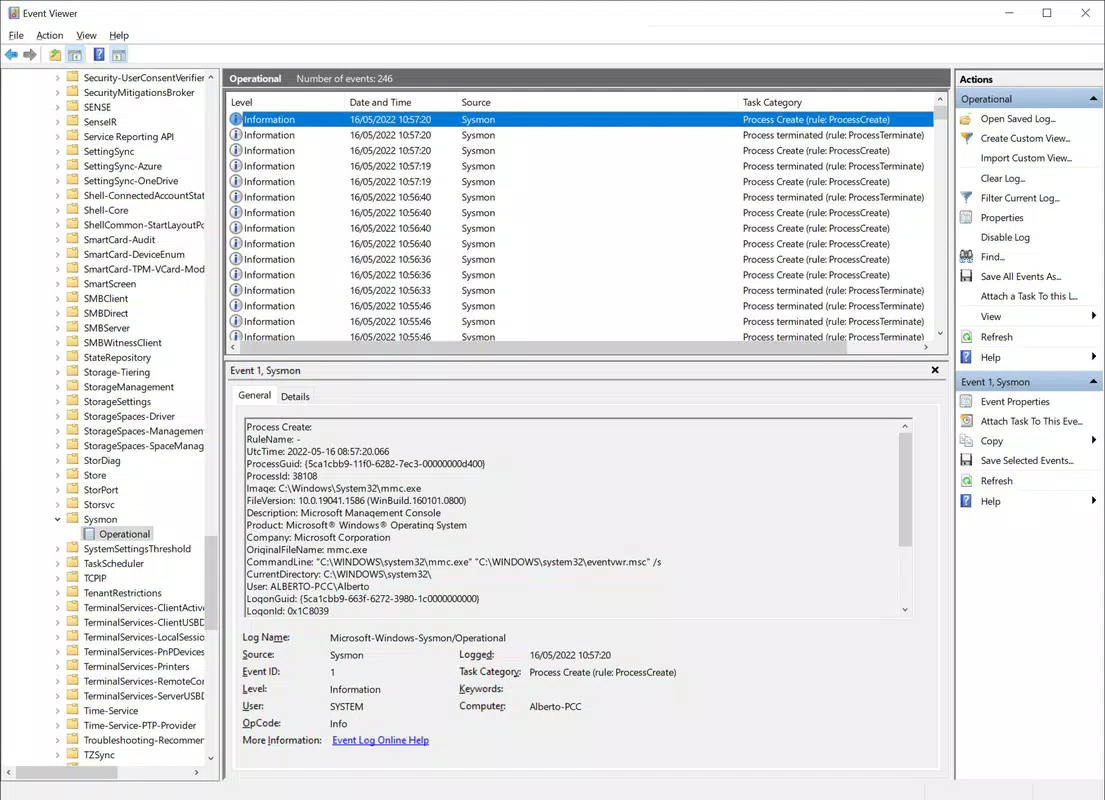Viewport: 1105px width, 800px height.
Task: Click Attach a Task To this Log
Action: (x=1029, y=296)
